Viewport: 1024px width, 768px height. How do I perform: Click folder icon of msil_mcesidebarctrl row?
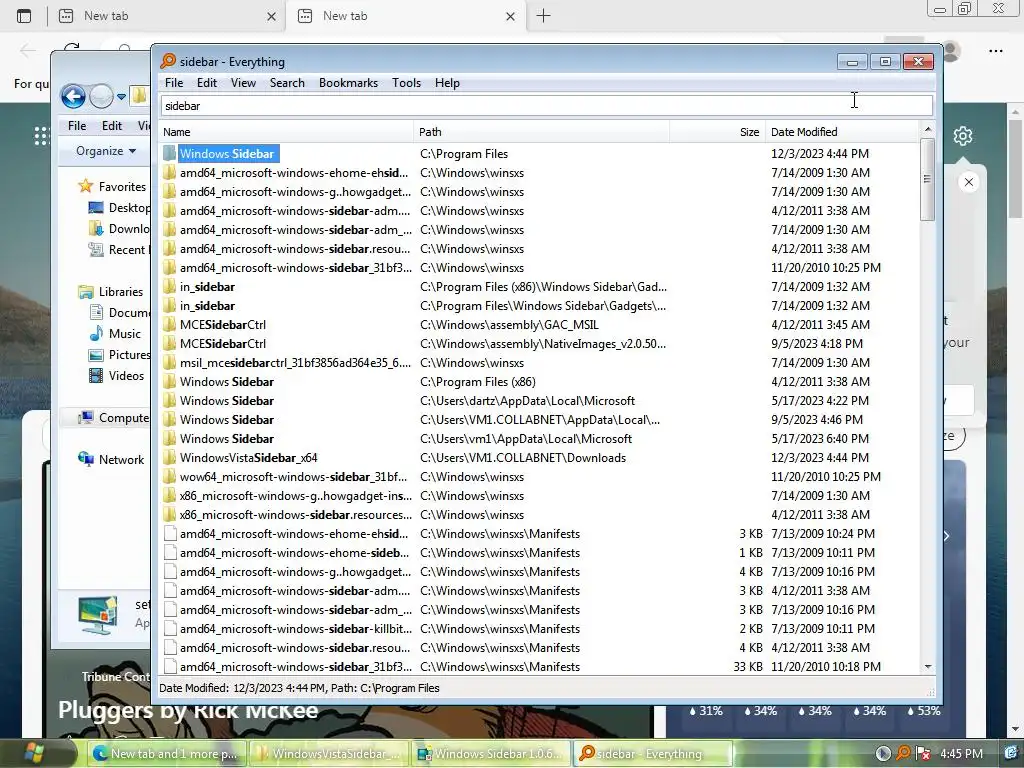point(170,362)
